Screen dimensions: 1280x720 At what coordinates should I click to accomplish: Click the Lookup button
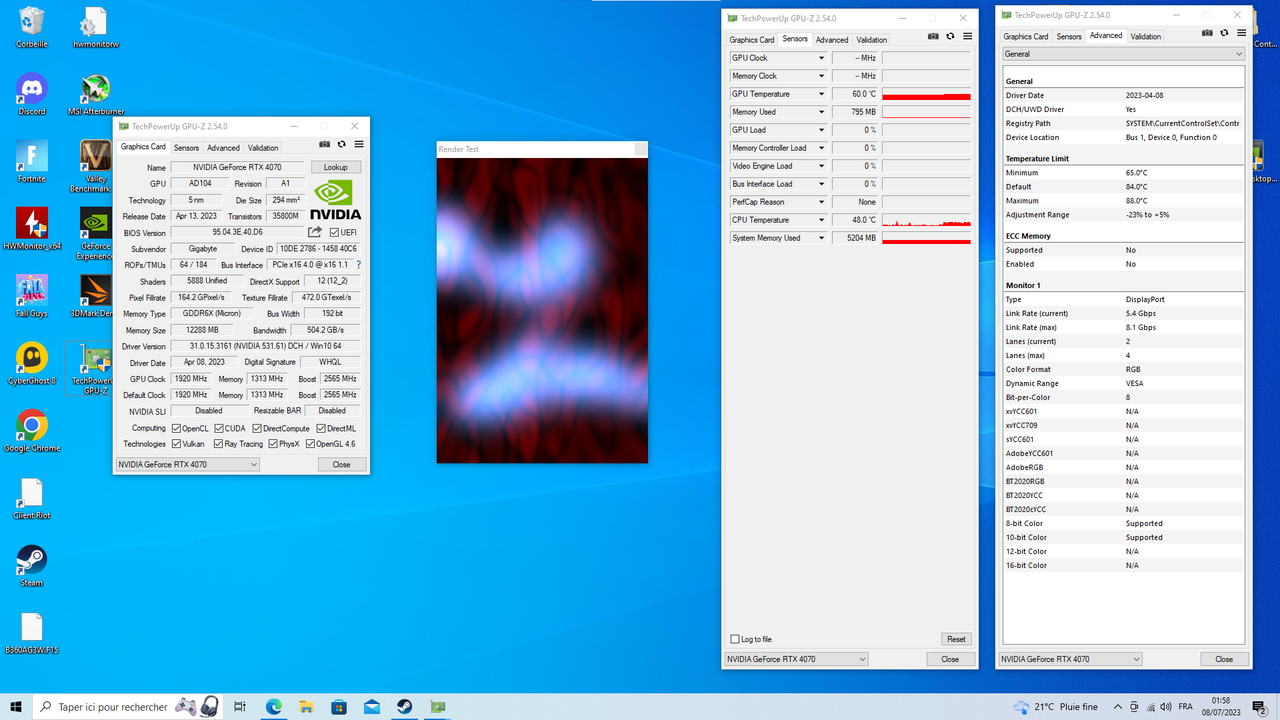click(x=336, y=167)
